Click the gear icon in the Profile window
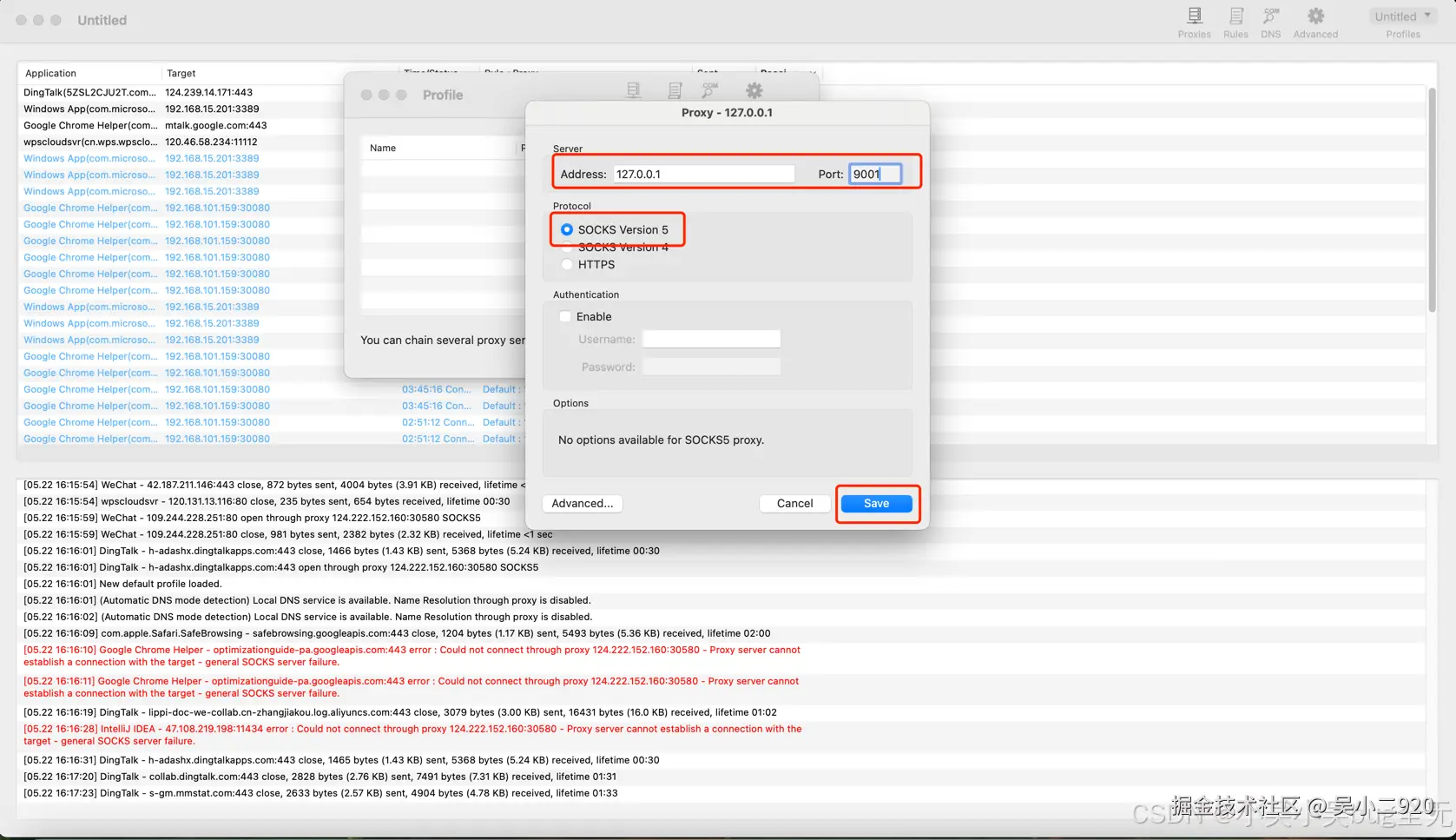 click(x=754, y=90)
